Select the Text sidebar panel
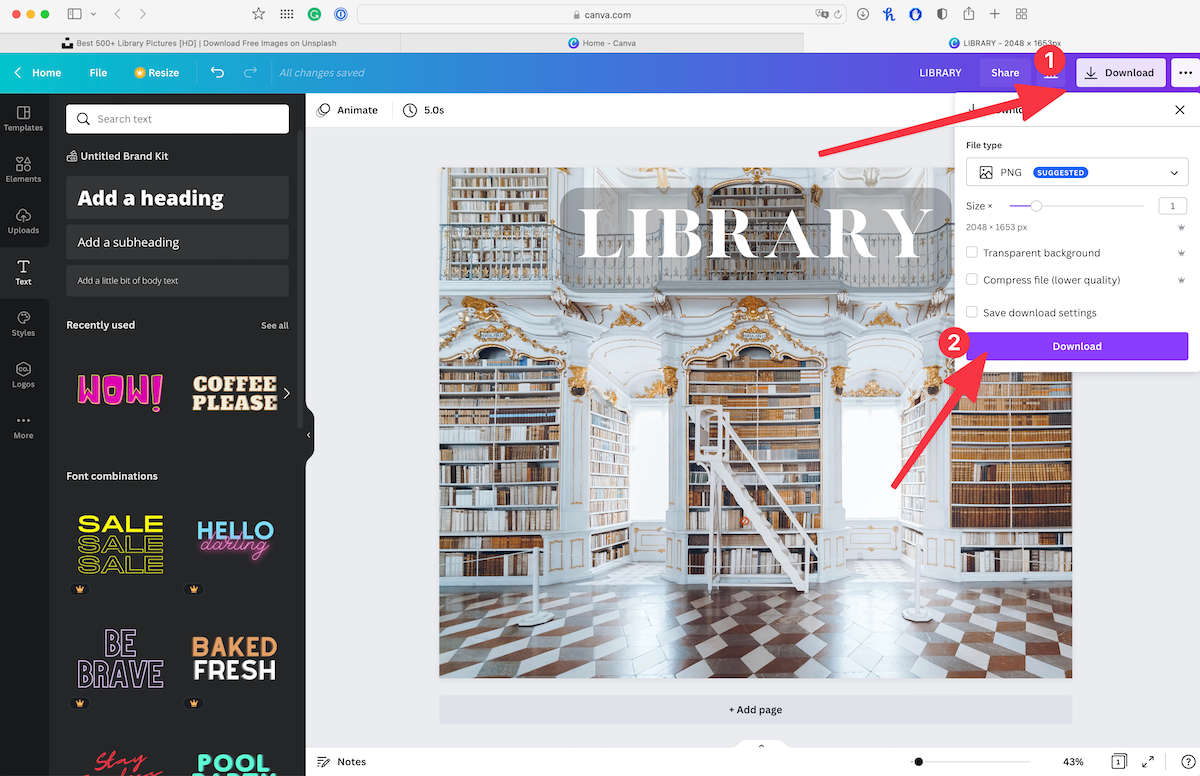Viewport: 1200px width, 776px height. 23,272
